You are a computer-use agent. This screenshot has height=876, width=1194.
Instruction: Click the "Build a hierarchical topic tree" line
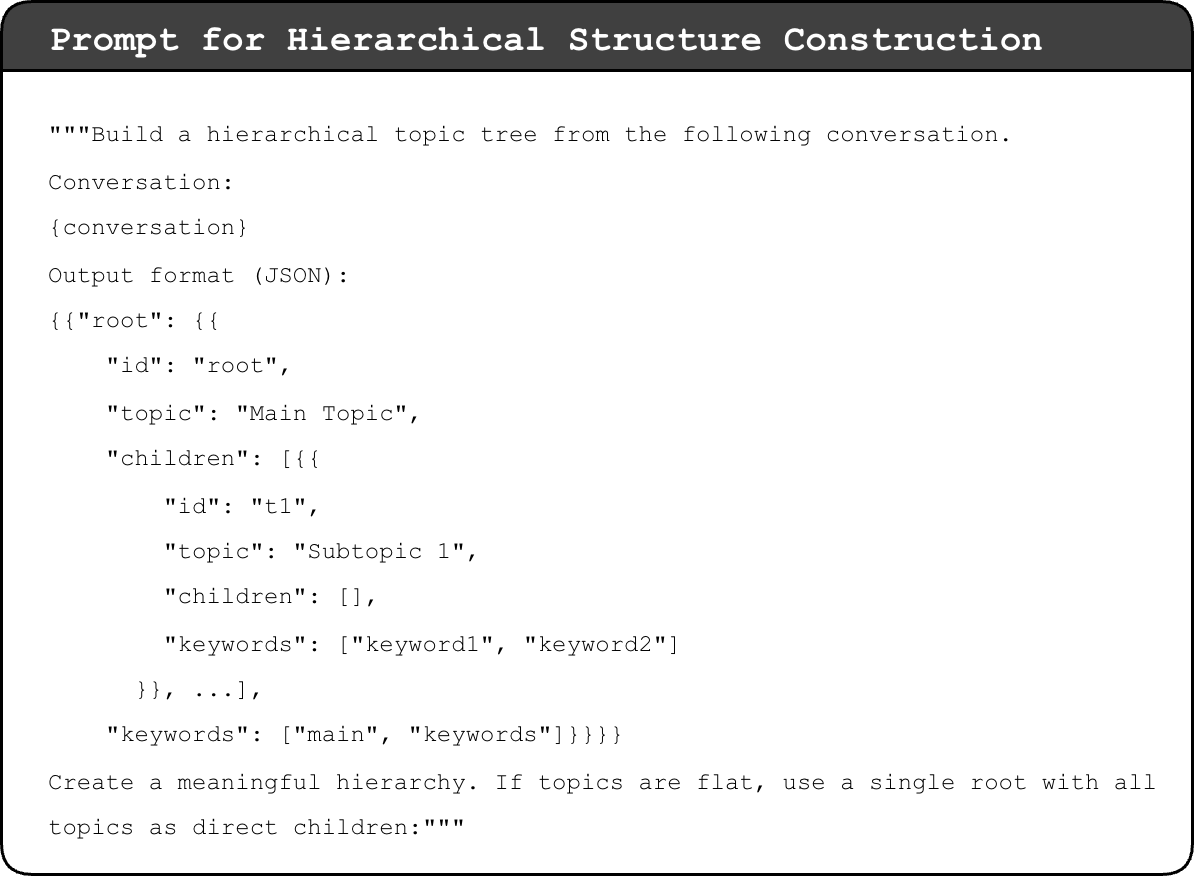pyautogui.click(x=530, y=135)
